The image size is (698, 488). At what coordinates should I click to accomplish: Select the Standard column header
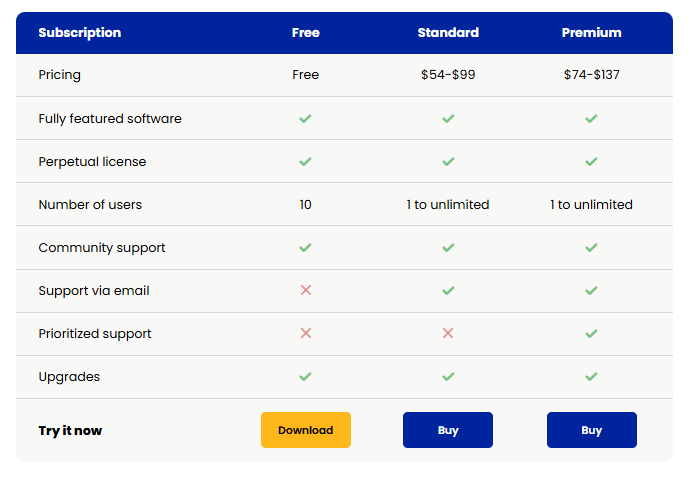pyautogui.click(x=448, y=32)
